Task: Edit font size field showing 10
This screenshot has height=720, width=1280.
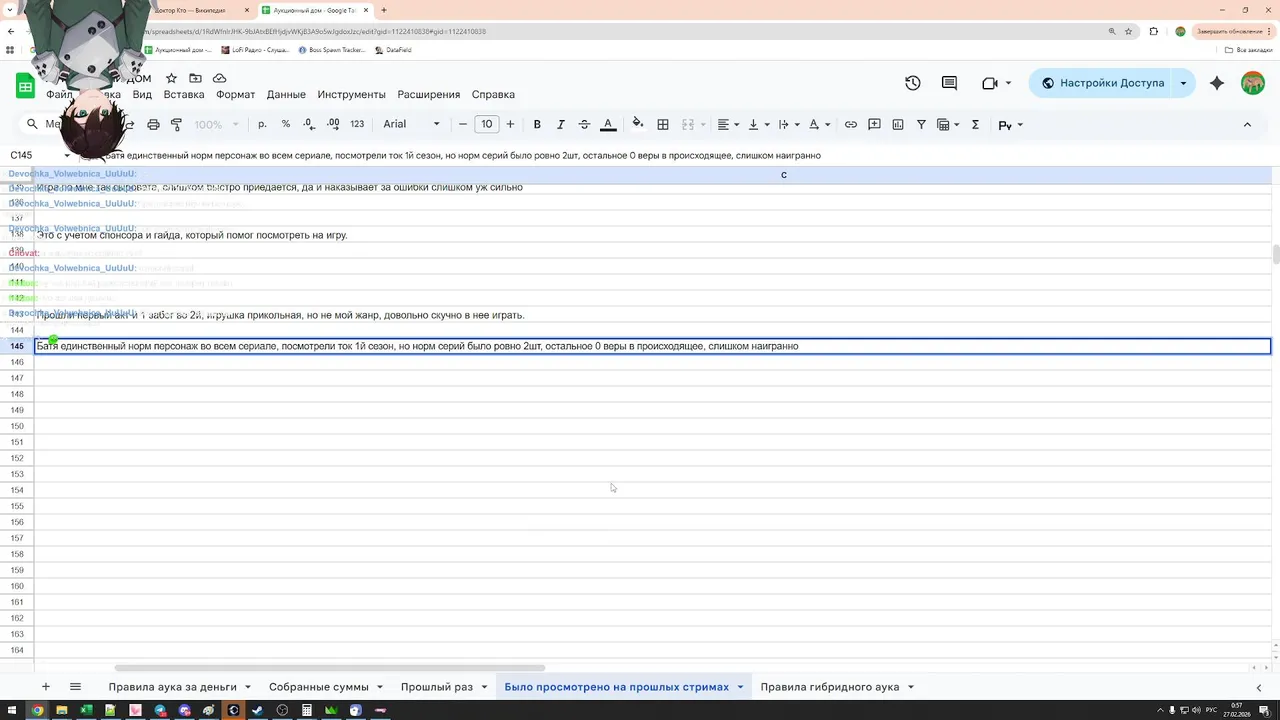Action: pos(487,124)
